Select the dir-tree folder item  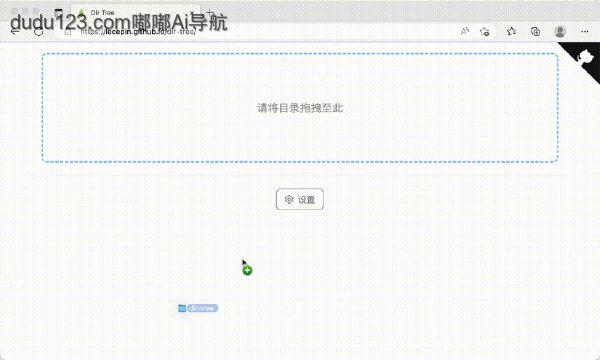click(198, 308)
